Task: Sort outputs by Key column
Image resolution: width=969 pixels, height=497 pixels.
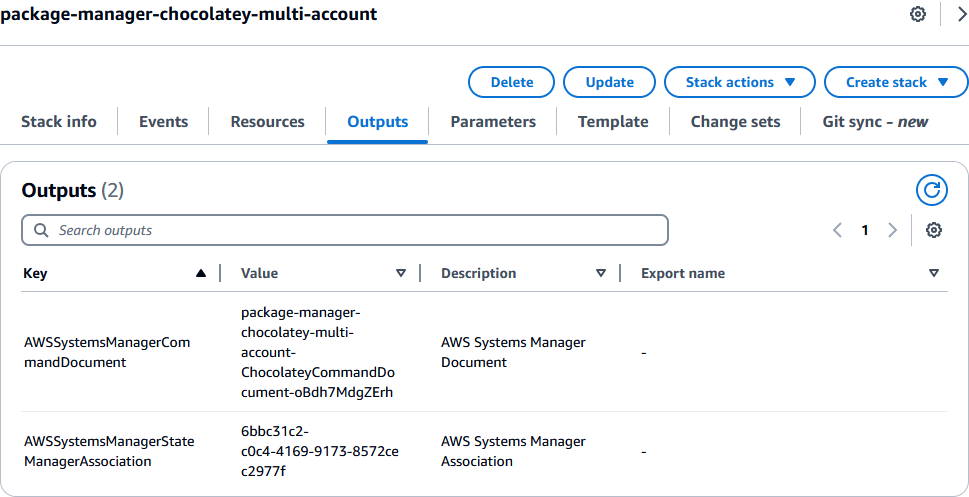Action: pos(201,273)
